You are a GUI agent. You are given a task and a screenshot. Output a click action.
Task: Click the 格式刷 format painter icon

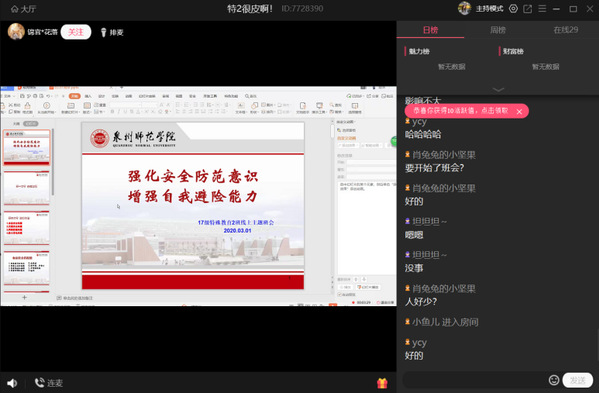28,107
